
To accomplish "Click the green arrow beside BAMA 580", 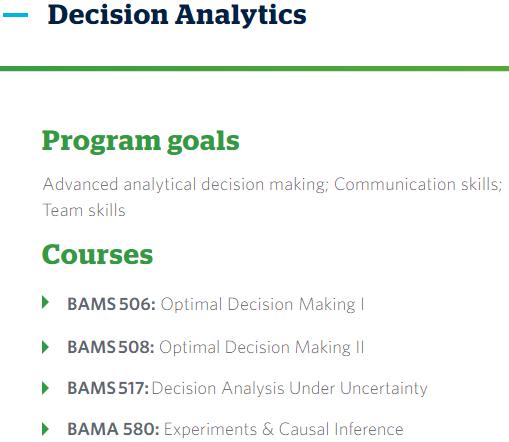I will 46,429.
